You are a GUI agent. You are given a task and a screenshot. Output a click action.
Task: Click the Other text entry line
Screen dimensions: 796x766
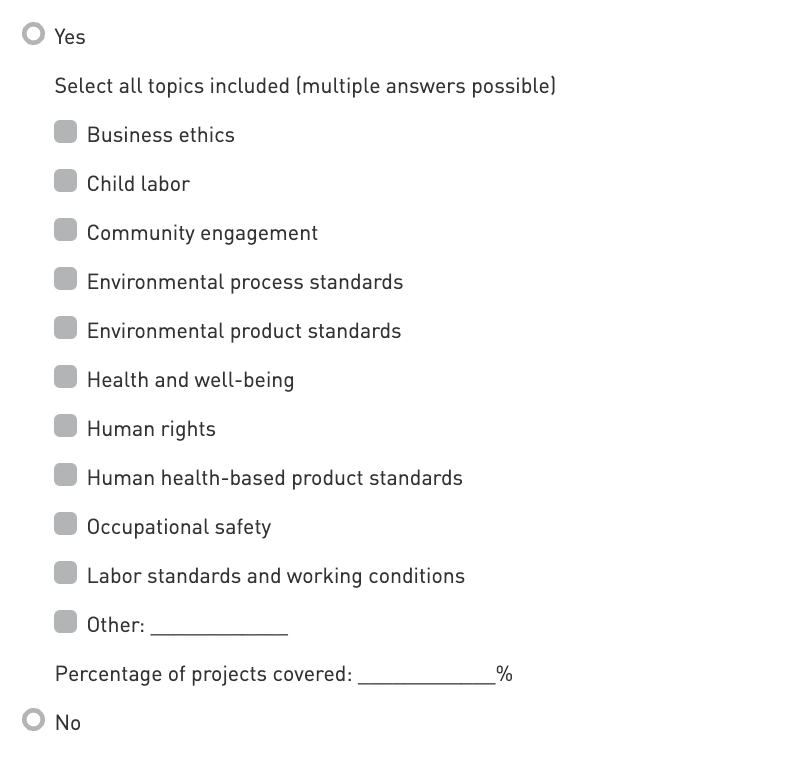click(x=219, y=627)
